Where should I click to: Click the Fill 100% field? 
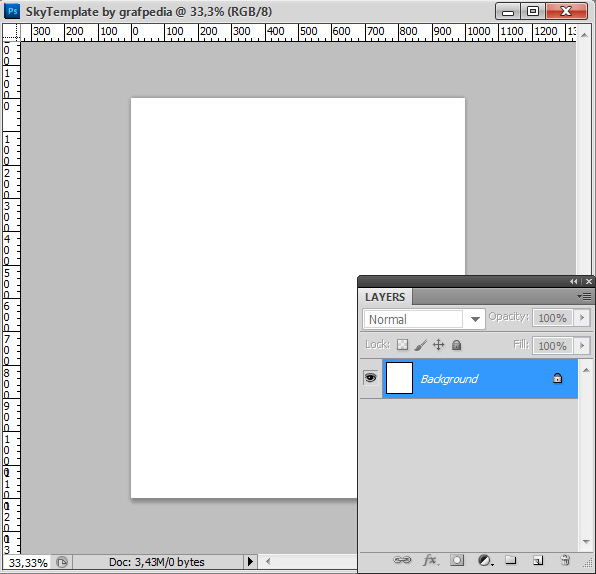[x=552, y=346]
